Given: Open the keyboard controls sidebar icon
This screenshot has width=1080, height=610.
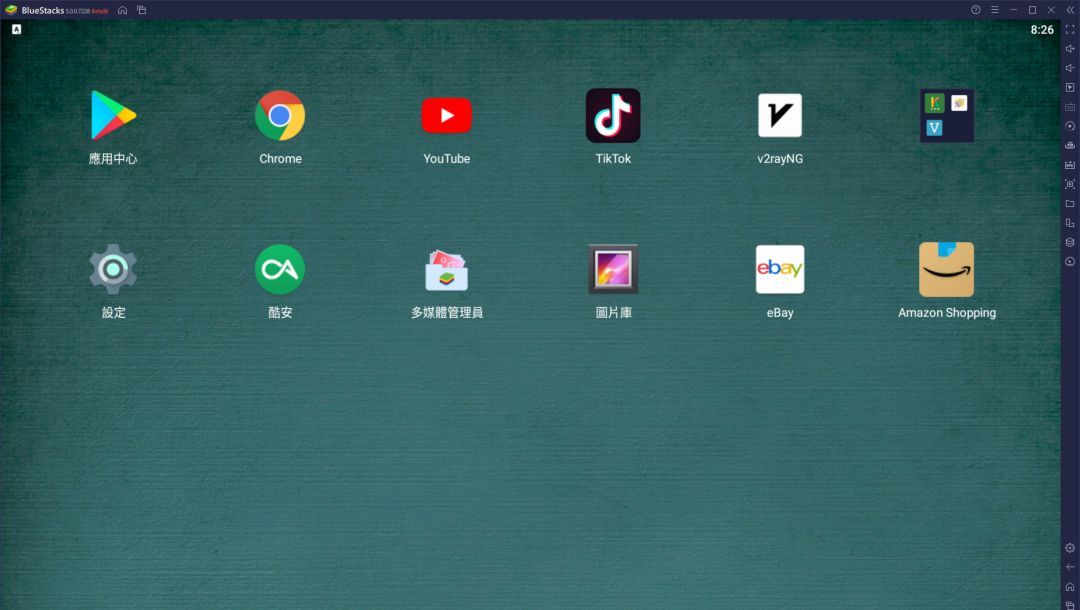Looking at the screenshot, I should click(x=1070, y=107).
